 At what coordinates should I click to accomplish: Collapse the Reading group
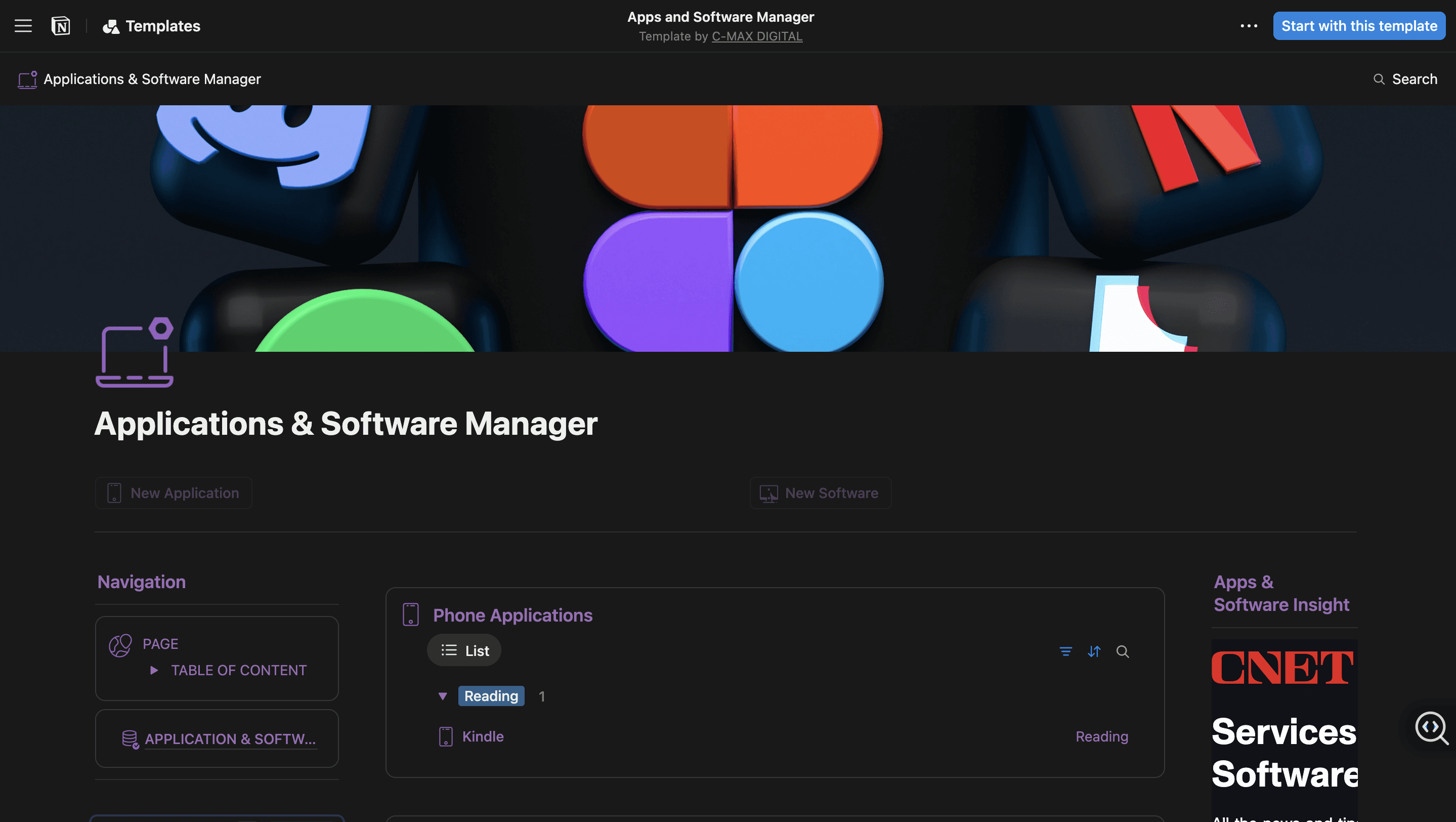click(443, 696)
